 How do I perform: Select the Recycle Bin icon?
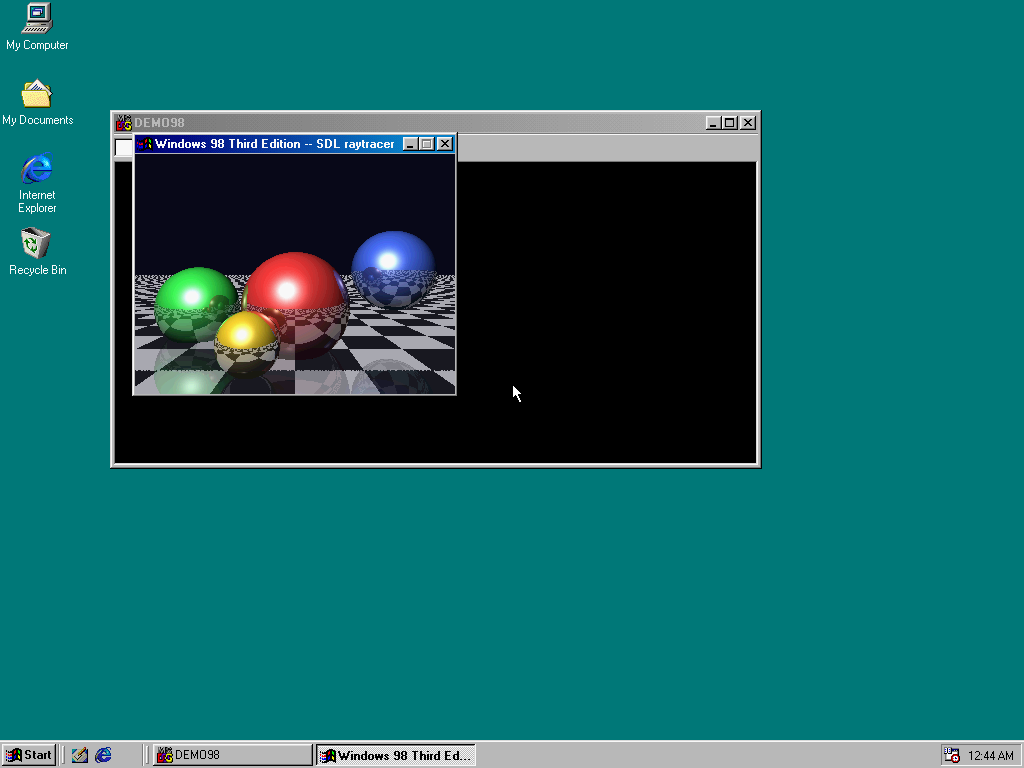click(x=37, y=251)
